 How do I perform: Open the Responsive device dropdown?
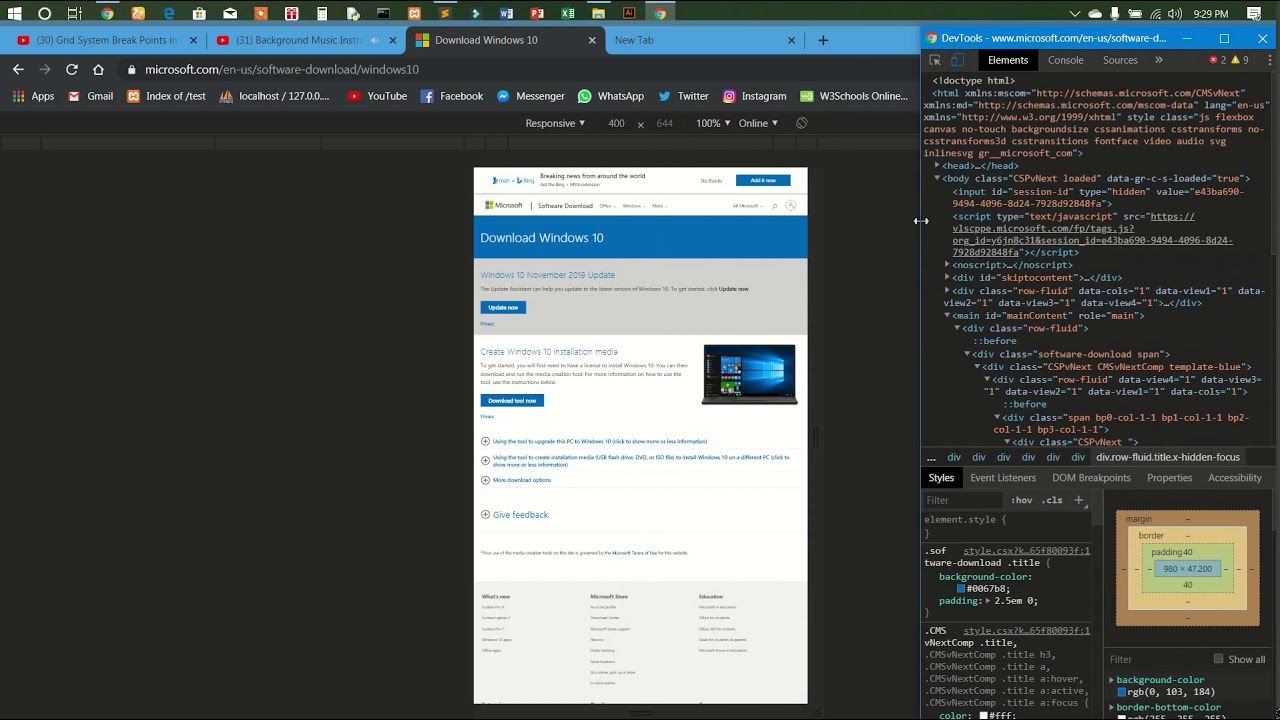pos(556,123)
